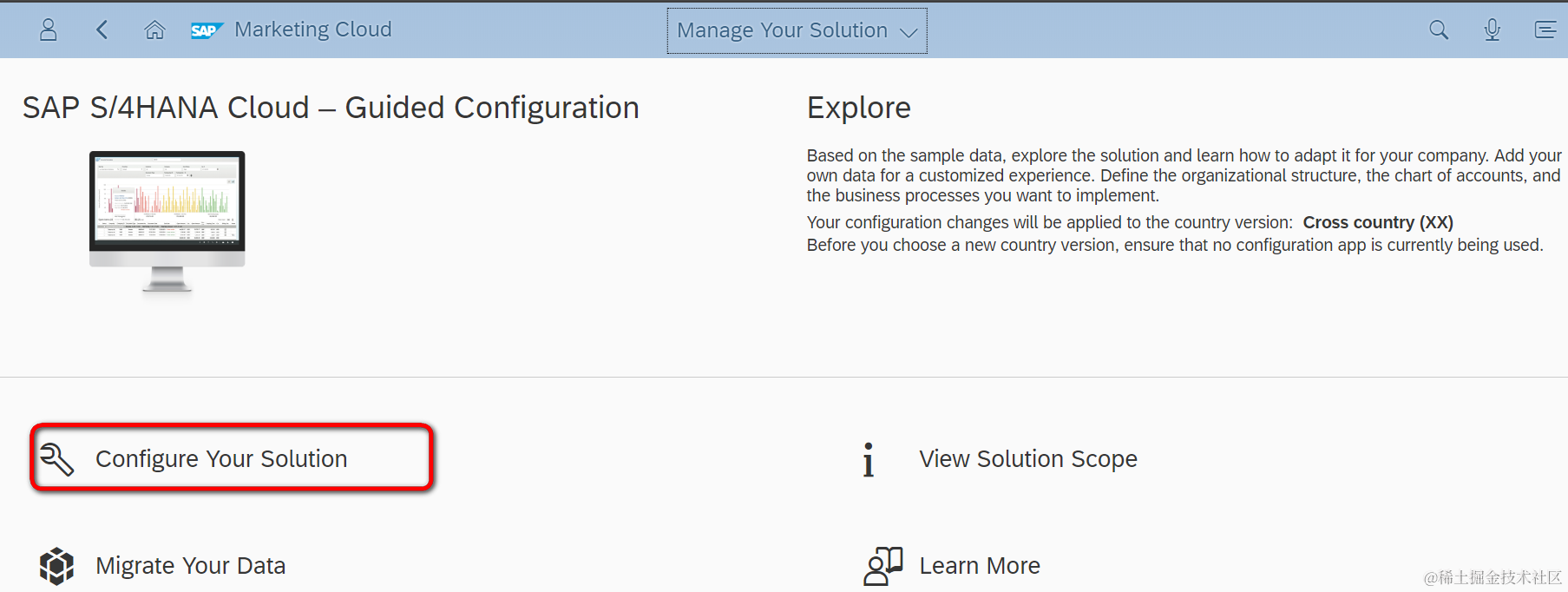Open the Learn More link
The image size is (1568, 592).
pyautogui.click(x=980, y=566)
